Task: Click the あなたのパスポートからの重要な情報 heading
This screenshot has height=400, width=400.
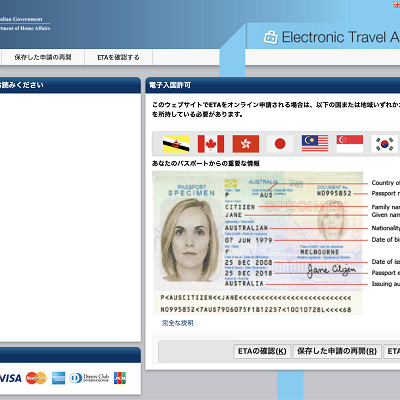Action: tap(206, 163)
